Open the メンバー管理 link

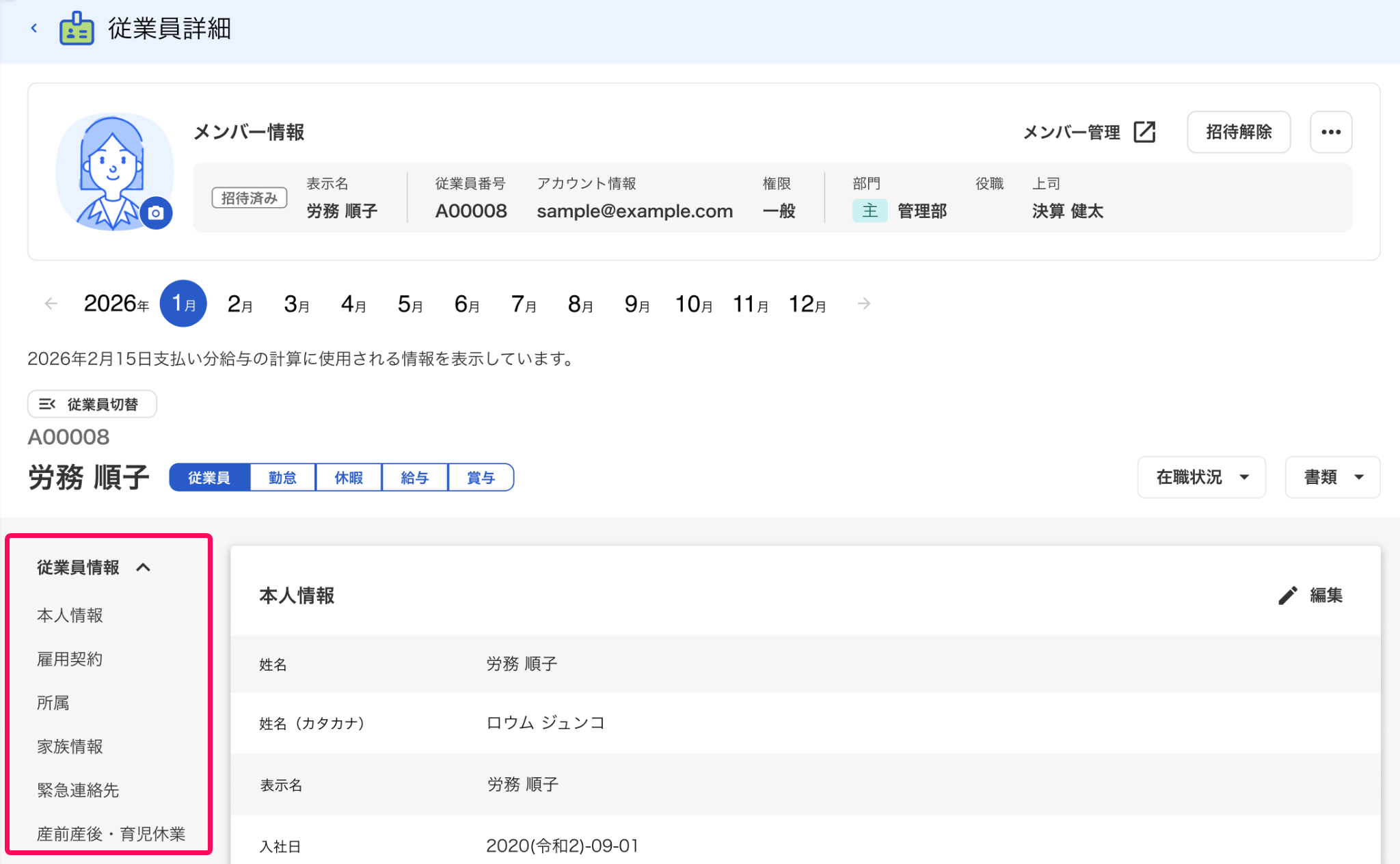point(1088,132)
